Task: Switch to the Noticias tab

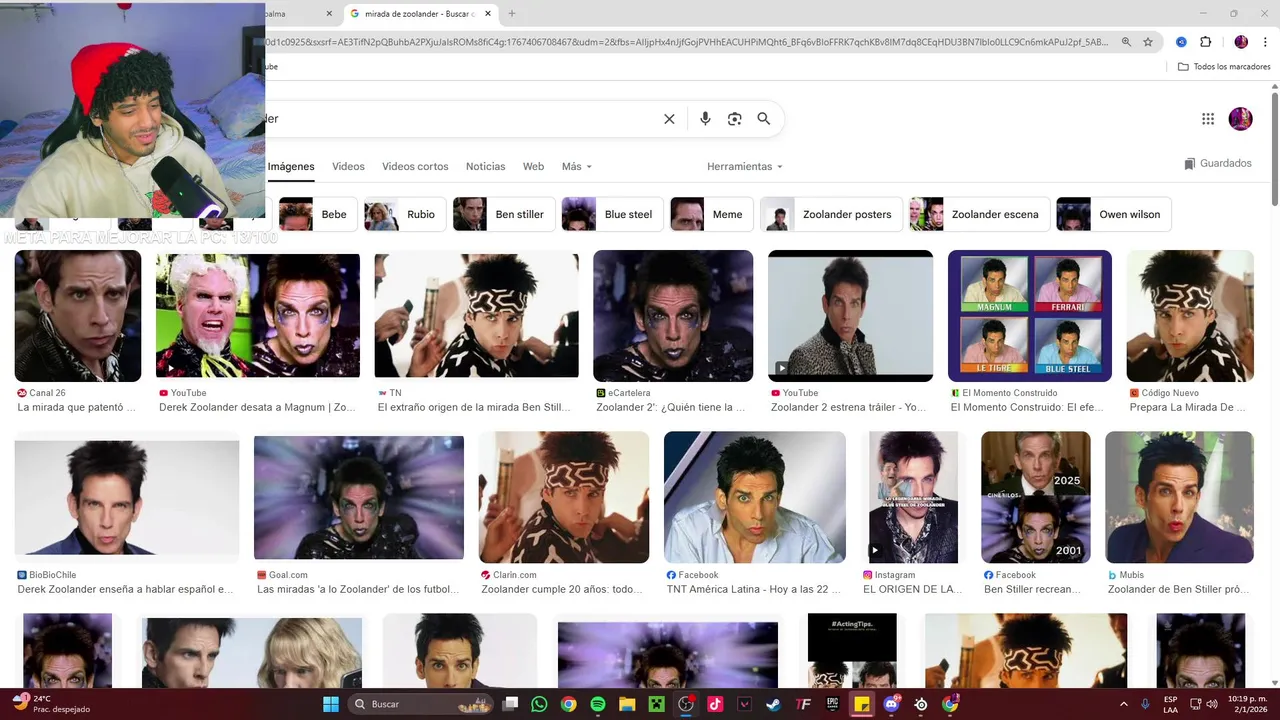Action: click(486, 166)
